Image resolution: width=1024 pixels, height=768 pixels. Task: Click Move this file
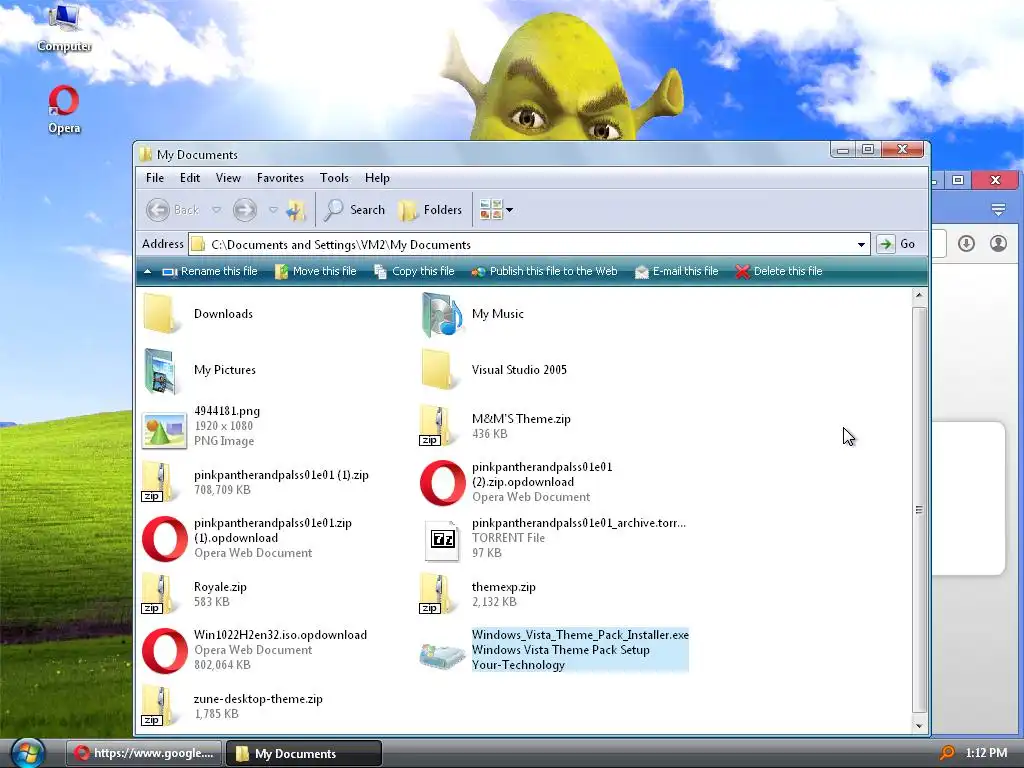[x=316, y=271]
